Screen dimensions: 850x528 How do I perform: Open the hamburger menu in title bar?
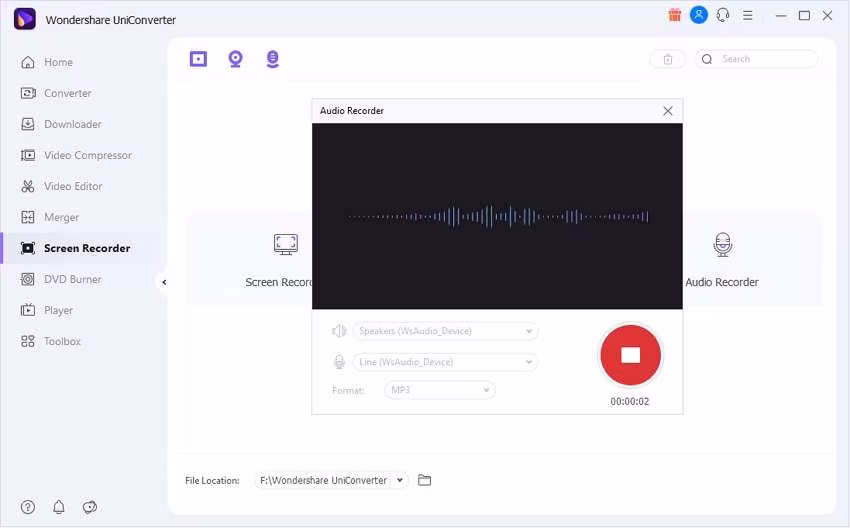click(x=748, y=16)
